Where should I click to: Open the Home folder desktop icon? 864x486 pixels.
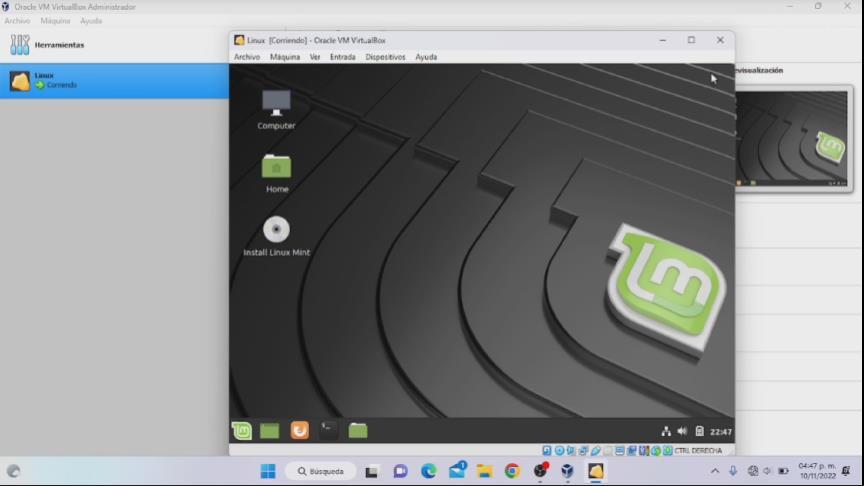click(277, 173)
